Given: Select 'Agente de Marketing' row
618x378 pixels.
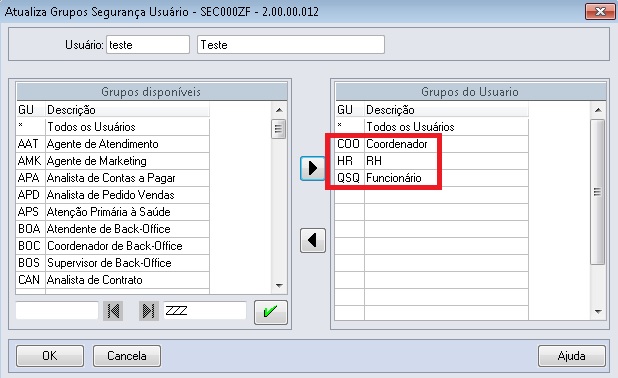Looking at the screenshot, I should click(113, 161).
